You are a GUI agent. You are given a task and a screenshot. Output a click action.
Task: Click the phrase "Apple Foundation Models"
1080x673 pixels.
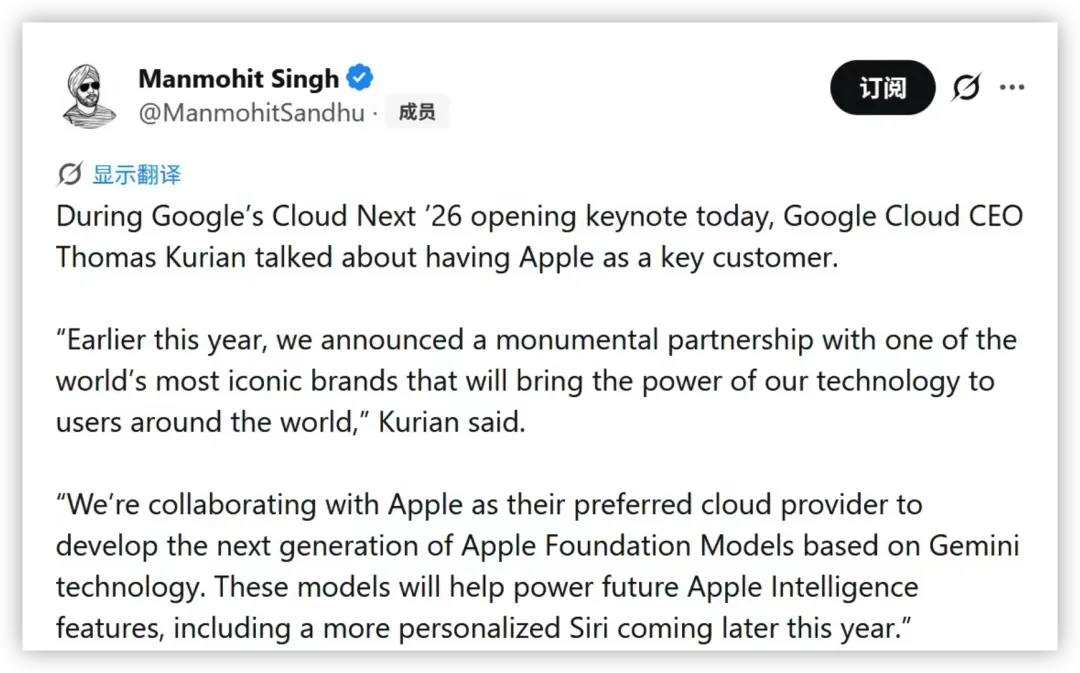pyautogui.click(x=627, y=546)
